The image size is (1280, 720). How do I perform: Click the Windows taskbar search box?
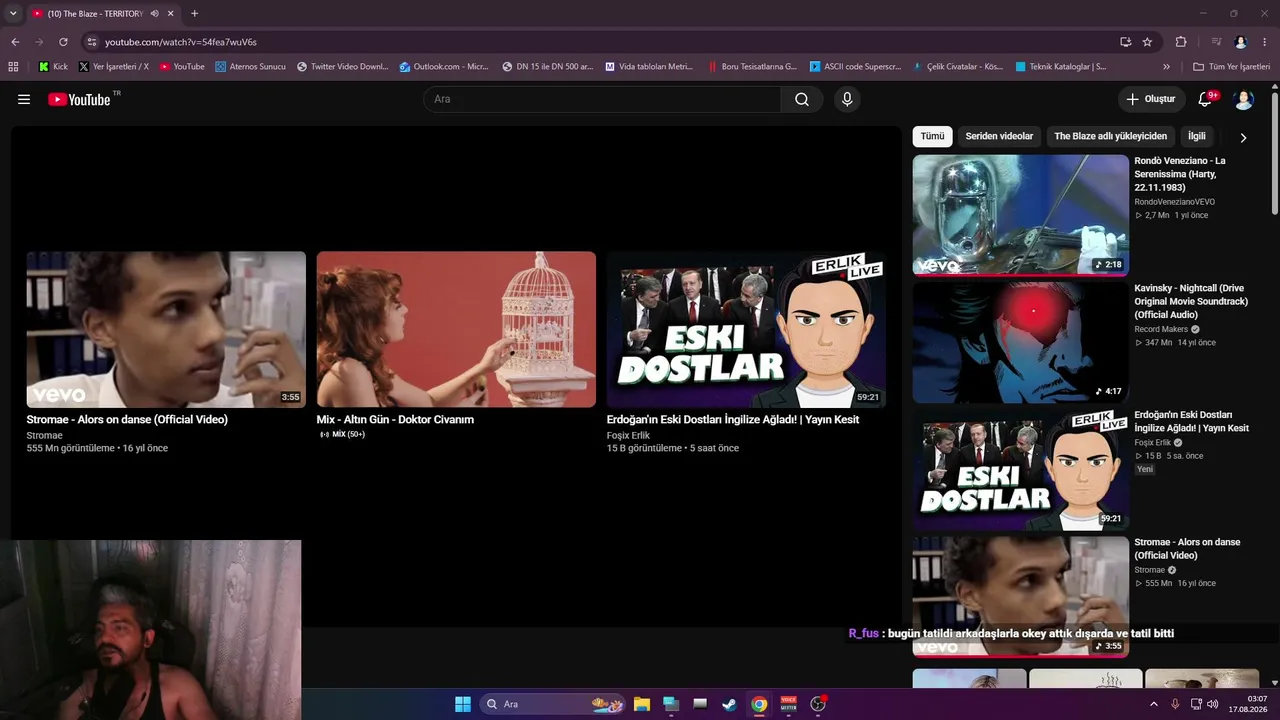click(x=552, y=704)
